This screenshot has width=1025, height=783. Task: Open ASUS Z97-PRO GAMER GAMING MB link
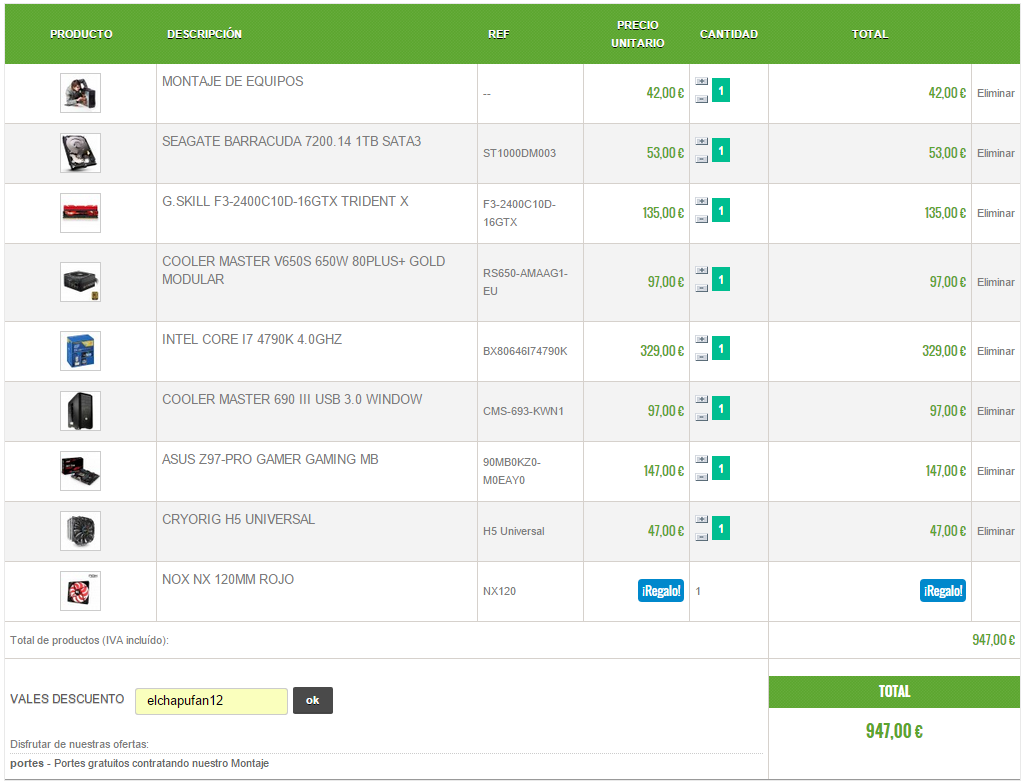tap(270, 459)
